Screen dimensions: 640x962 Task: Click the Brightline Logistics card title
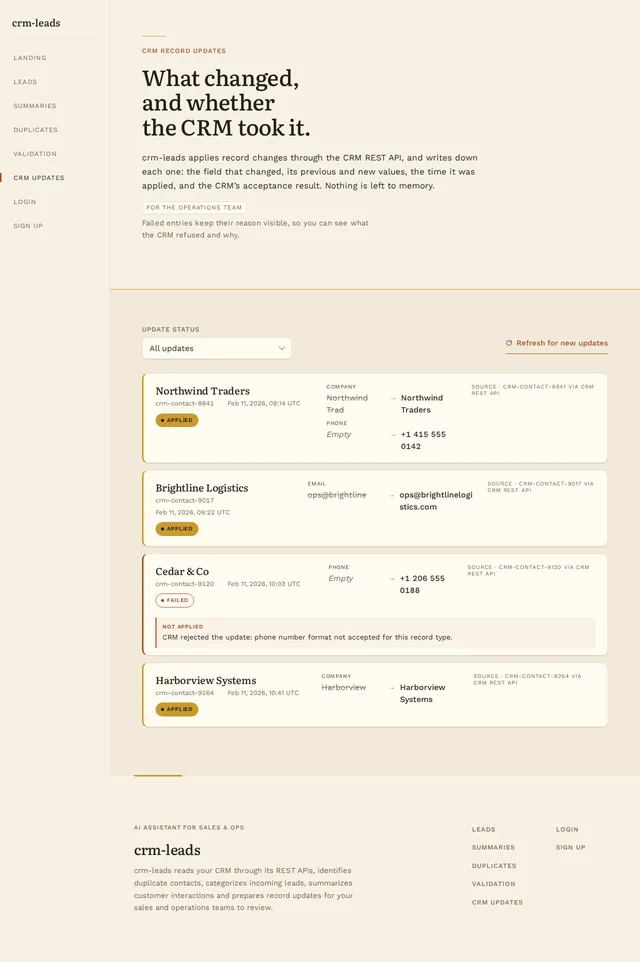202,488
